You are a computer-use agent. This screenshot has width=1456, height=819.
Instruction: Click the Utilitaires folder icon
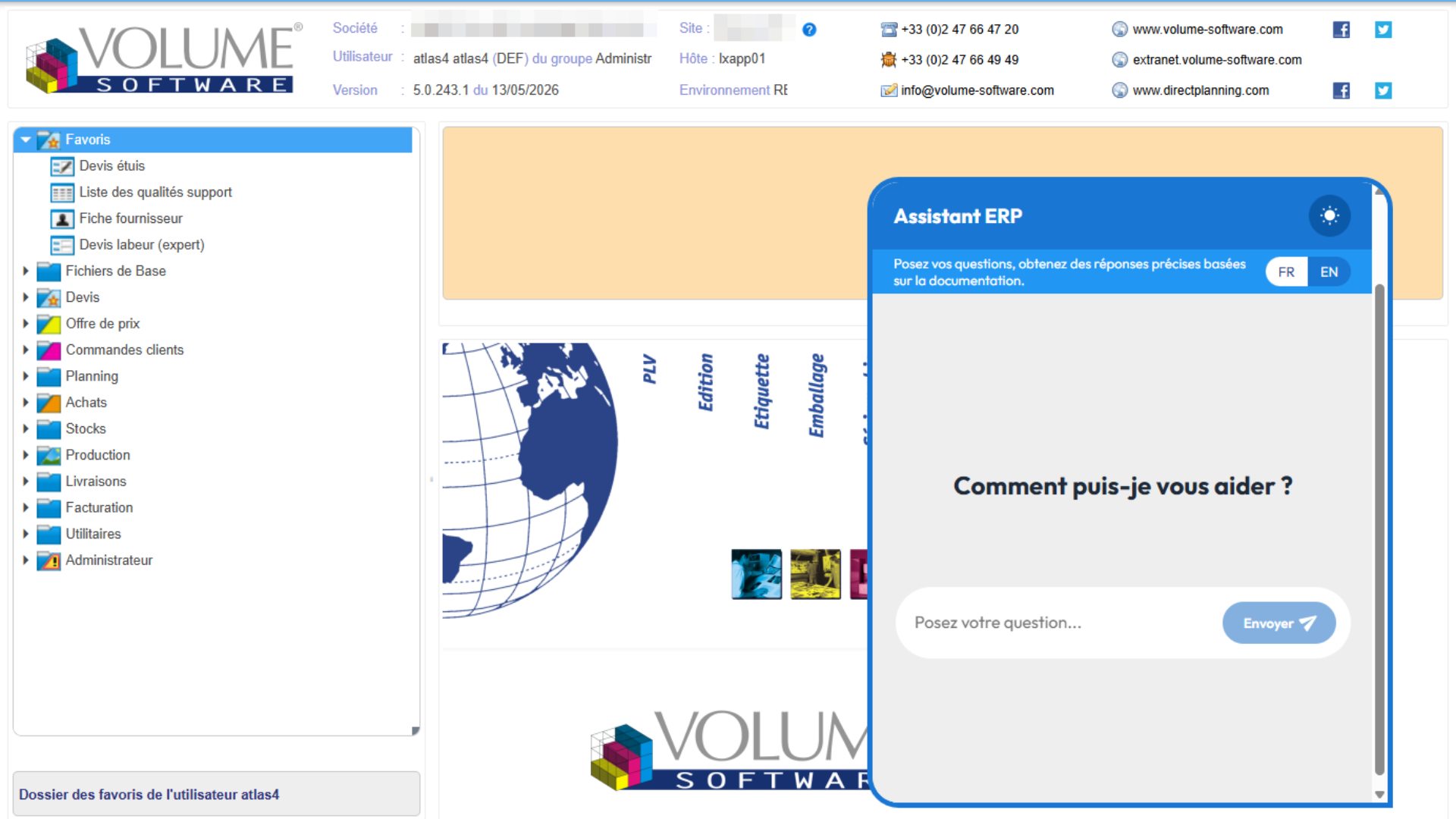point(49,534)
